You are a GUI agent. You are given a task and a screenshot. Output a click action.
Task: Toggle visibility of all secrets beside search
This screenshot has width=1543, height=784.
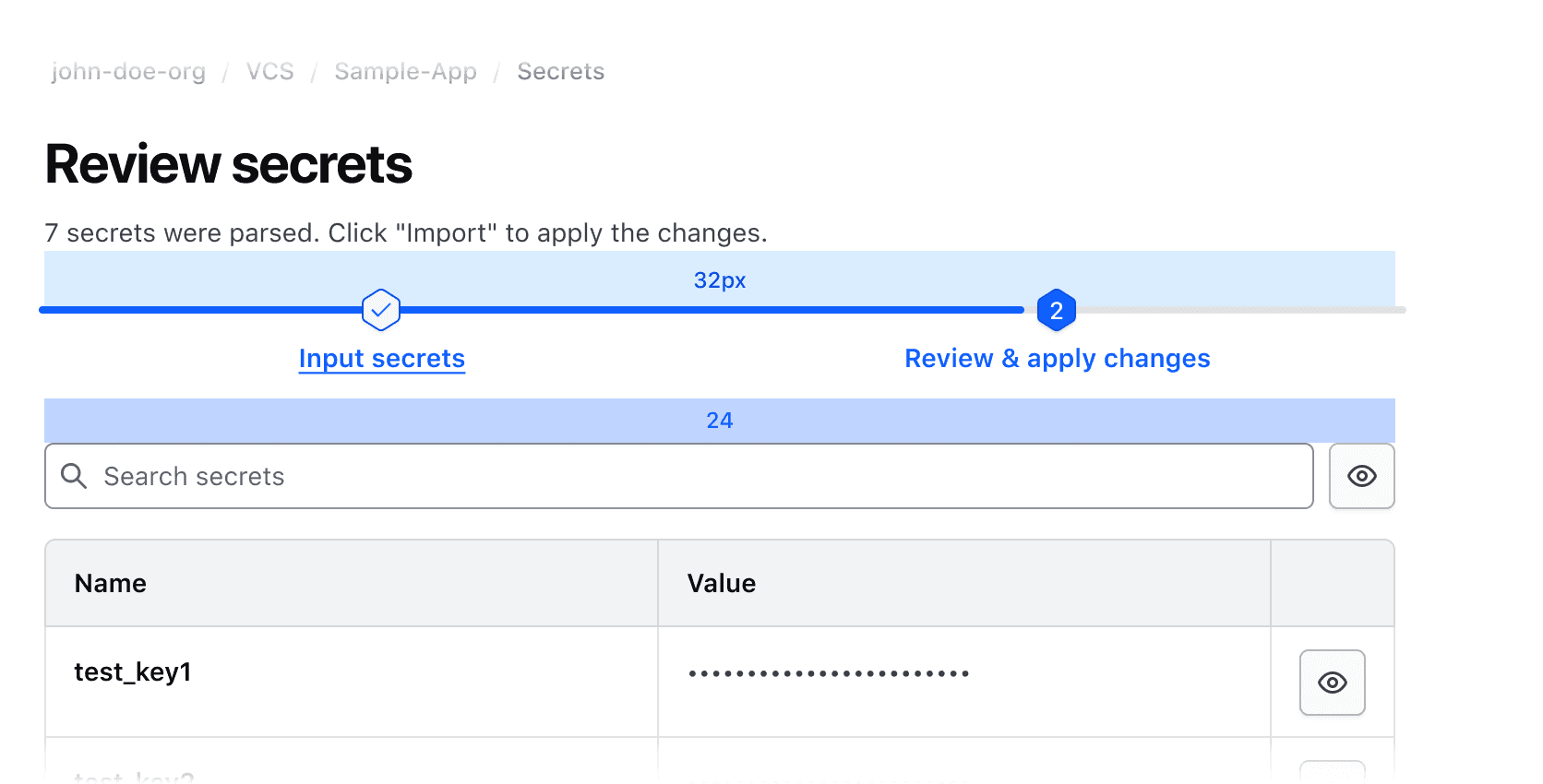1361,476
